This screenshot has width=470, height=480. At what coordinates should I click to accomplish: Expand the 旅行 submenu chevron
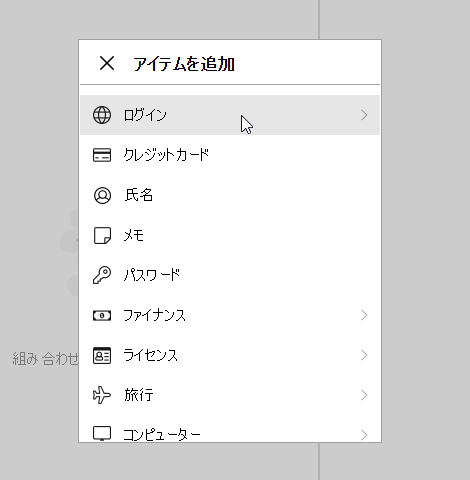[364, 395]
